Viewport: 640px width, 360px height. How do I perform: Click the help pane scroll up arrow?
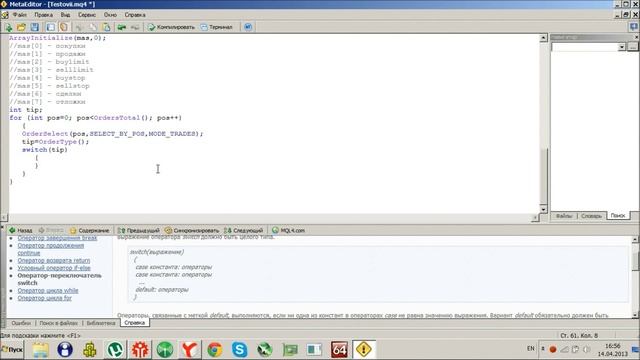(636, 240)
